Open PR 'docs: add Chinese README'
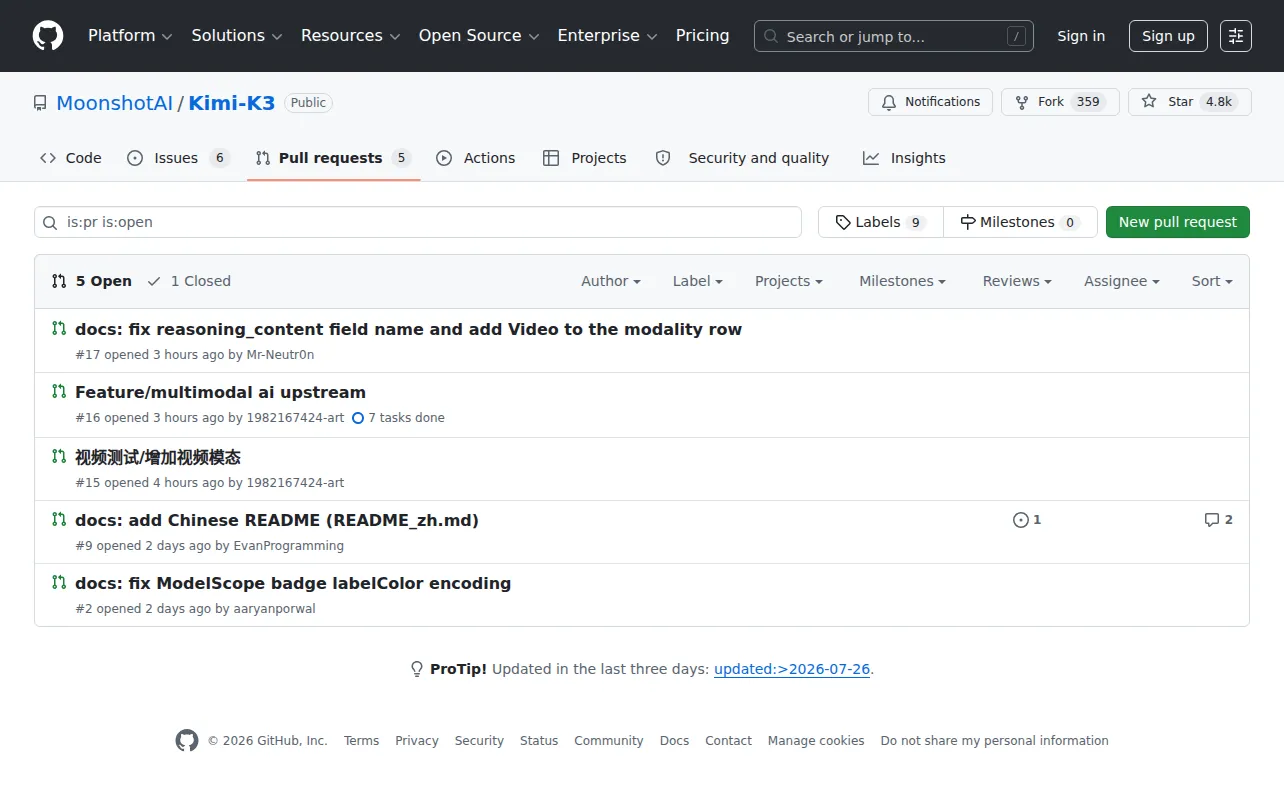Viewport: 1284px width, 794px height. pyautogui.click(x=277, y=520)
